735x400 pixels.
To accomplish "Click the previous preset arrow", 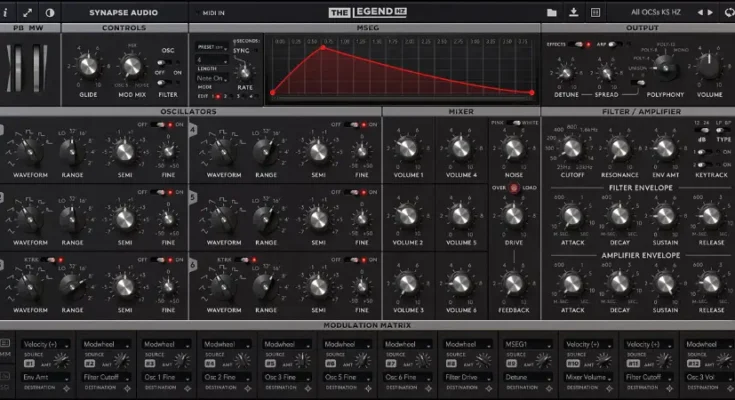I will 701,12.
